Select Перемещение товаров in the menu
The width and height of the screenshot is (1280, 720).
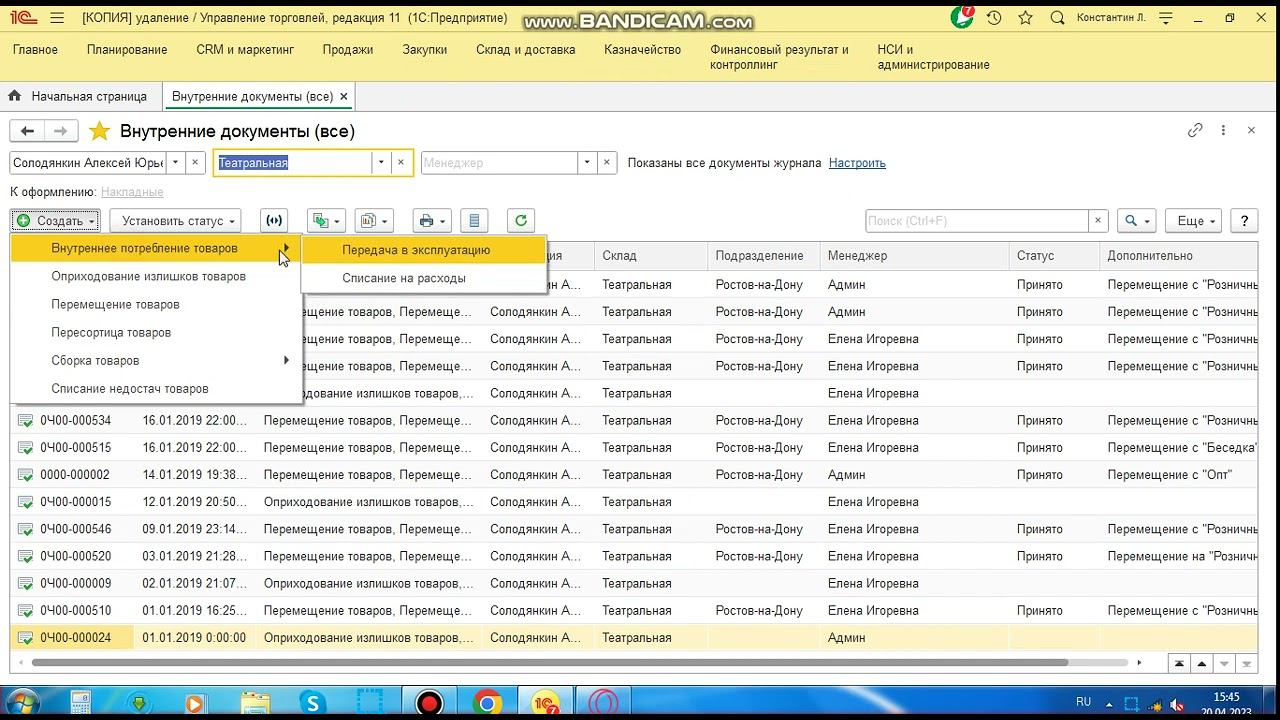[x=156, y=304]
